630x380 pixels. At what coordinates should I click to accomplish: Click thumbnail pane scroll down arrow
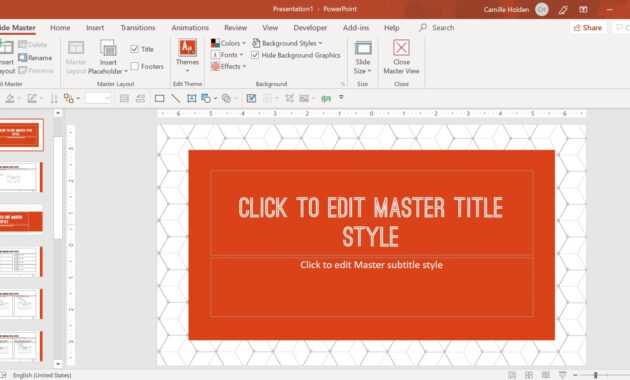(x=58, y=364)
